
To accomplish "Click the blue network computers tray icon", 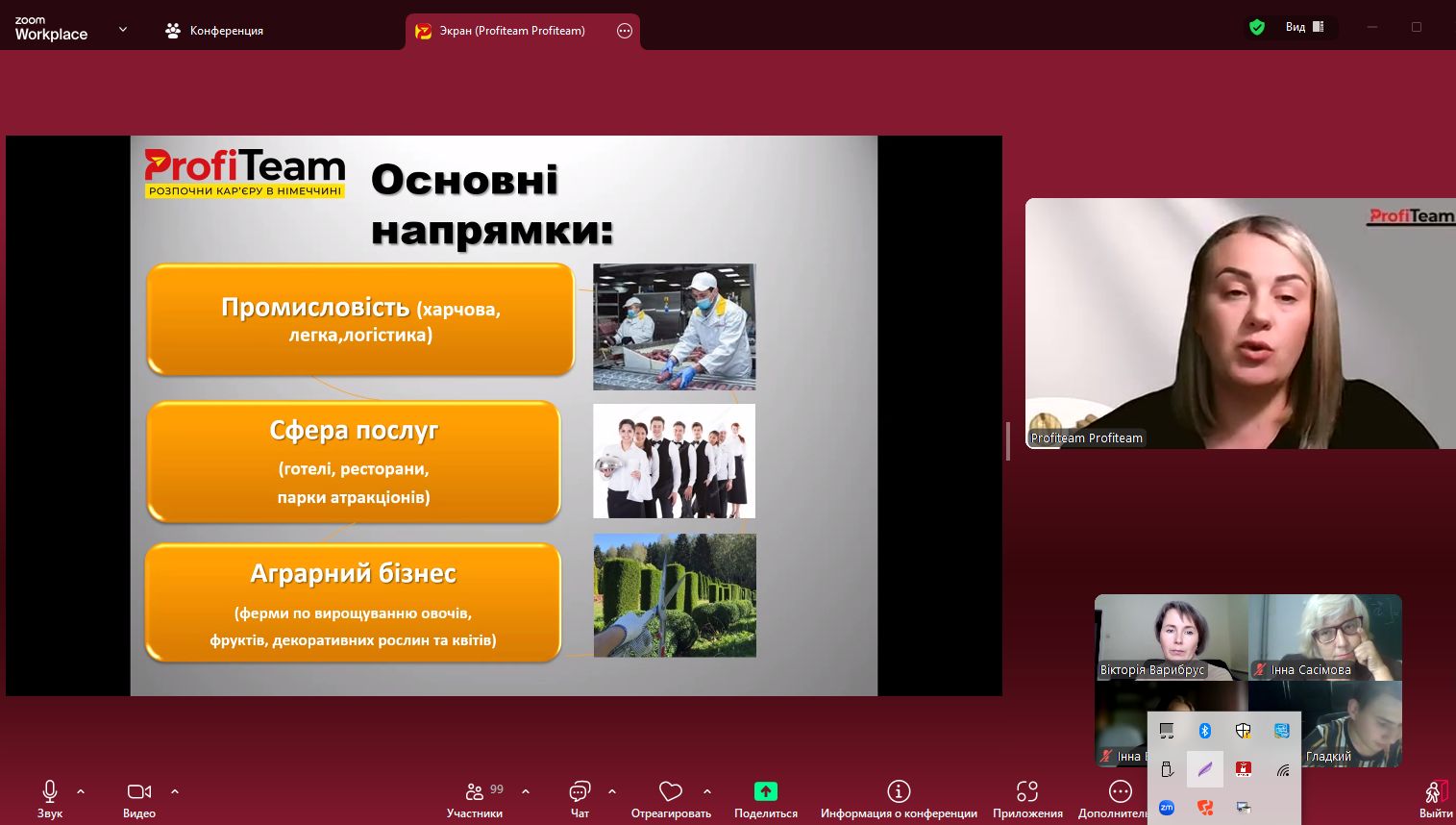I will [x=1282, y=731].
